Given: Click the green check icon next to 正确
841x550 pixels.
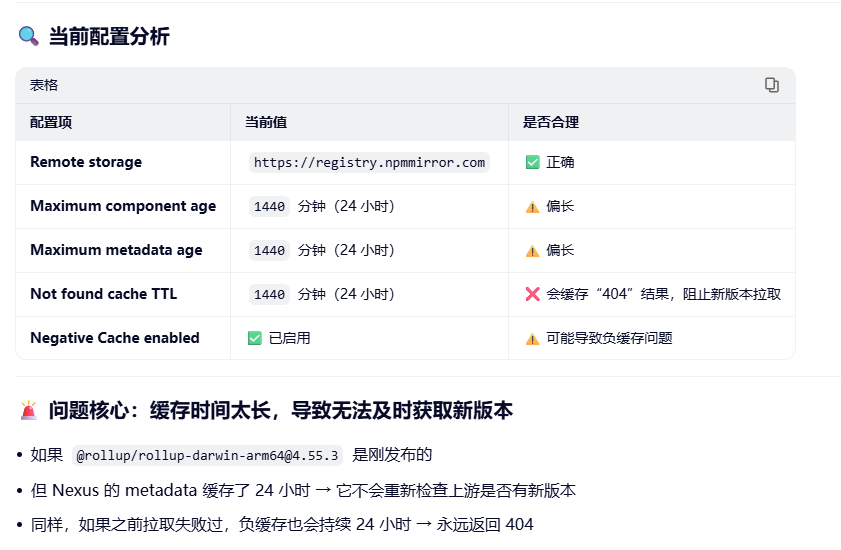Looking at the screenshot, I should (532, 162).
